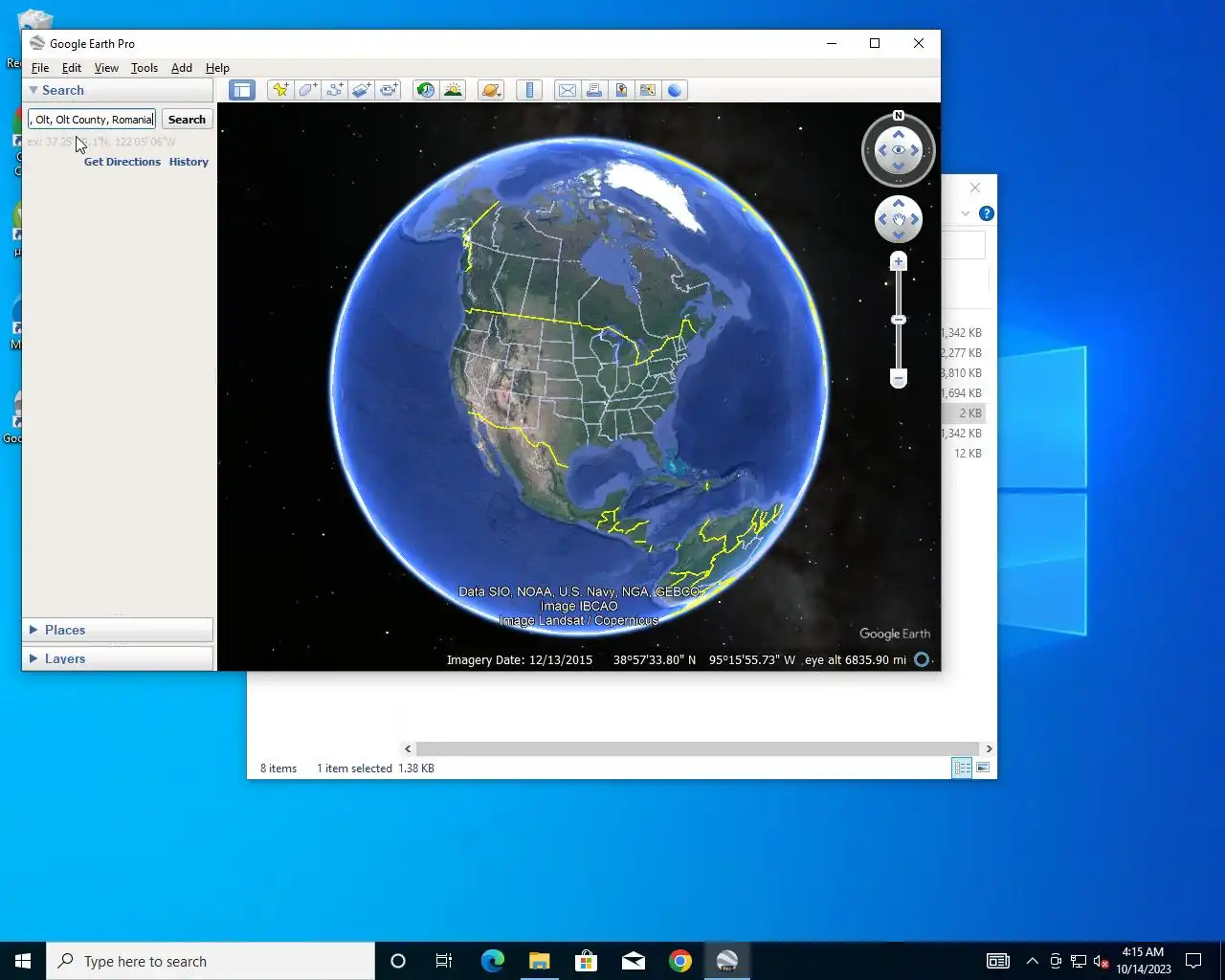Select the 2,277 KB row in File Explorer
The height and width of the screenshot is (980, 1225).
pyautogui.click(x=963, y=353)
